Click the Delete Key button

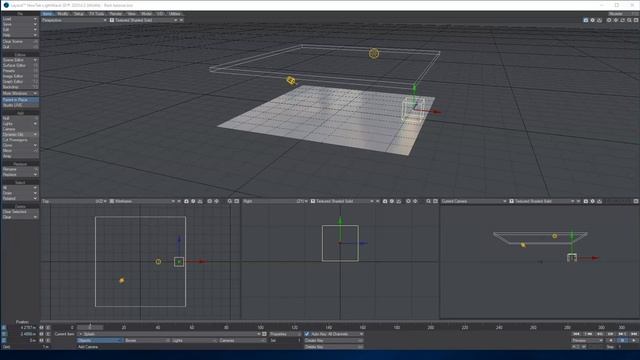pos(333,347)
